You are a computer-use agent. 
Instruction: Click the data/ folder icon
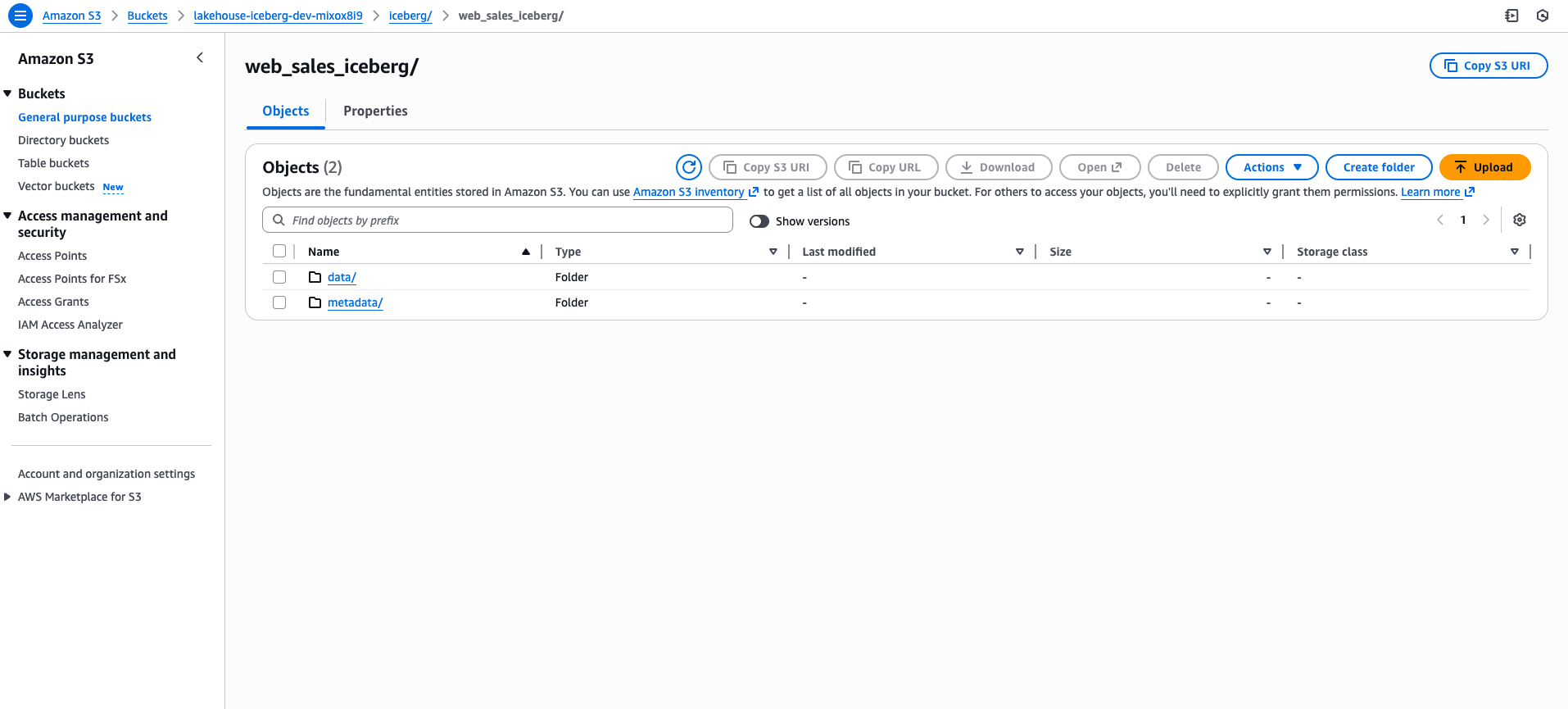315,277
